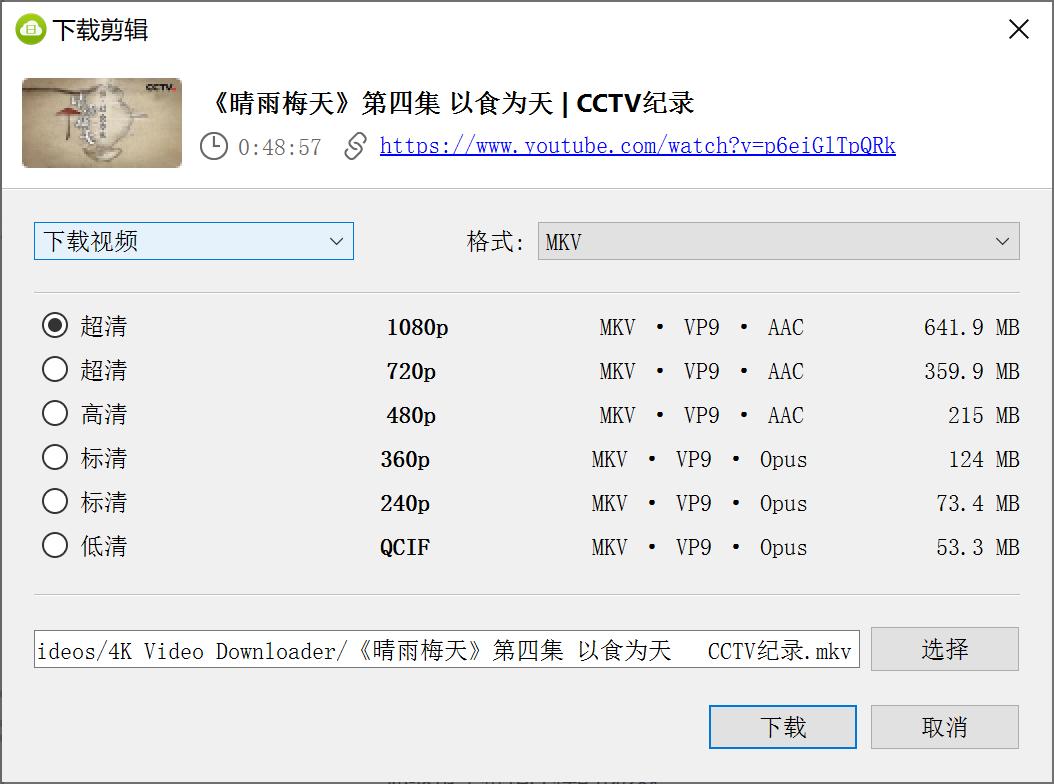Select the 超清 720p resolution
This screenshot has width=1054, height=784.
click(55, 370)
